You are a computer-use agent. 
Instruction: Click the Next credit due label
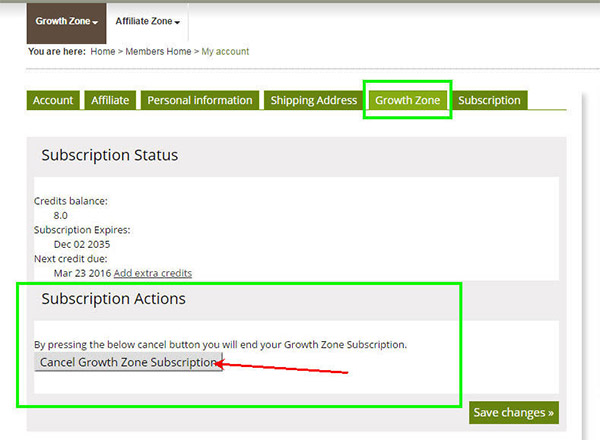71,259
